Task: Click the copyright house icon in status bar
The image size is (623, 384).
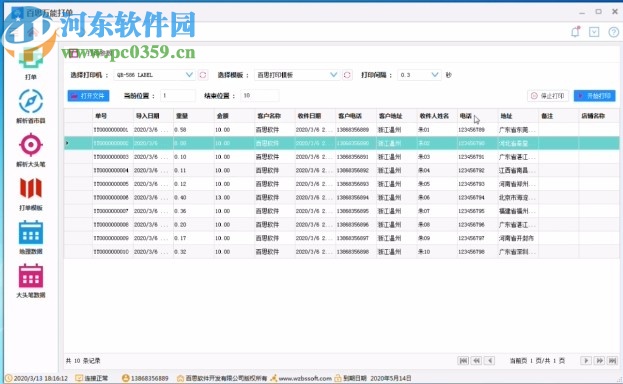Action: pyautogui.click(x=180, y=378)
